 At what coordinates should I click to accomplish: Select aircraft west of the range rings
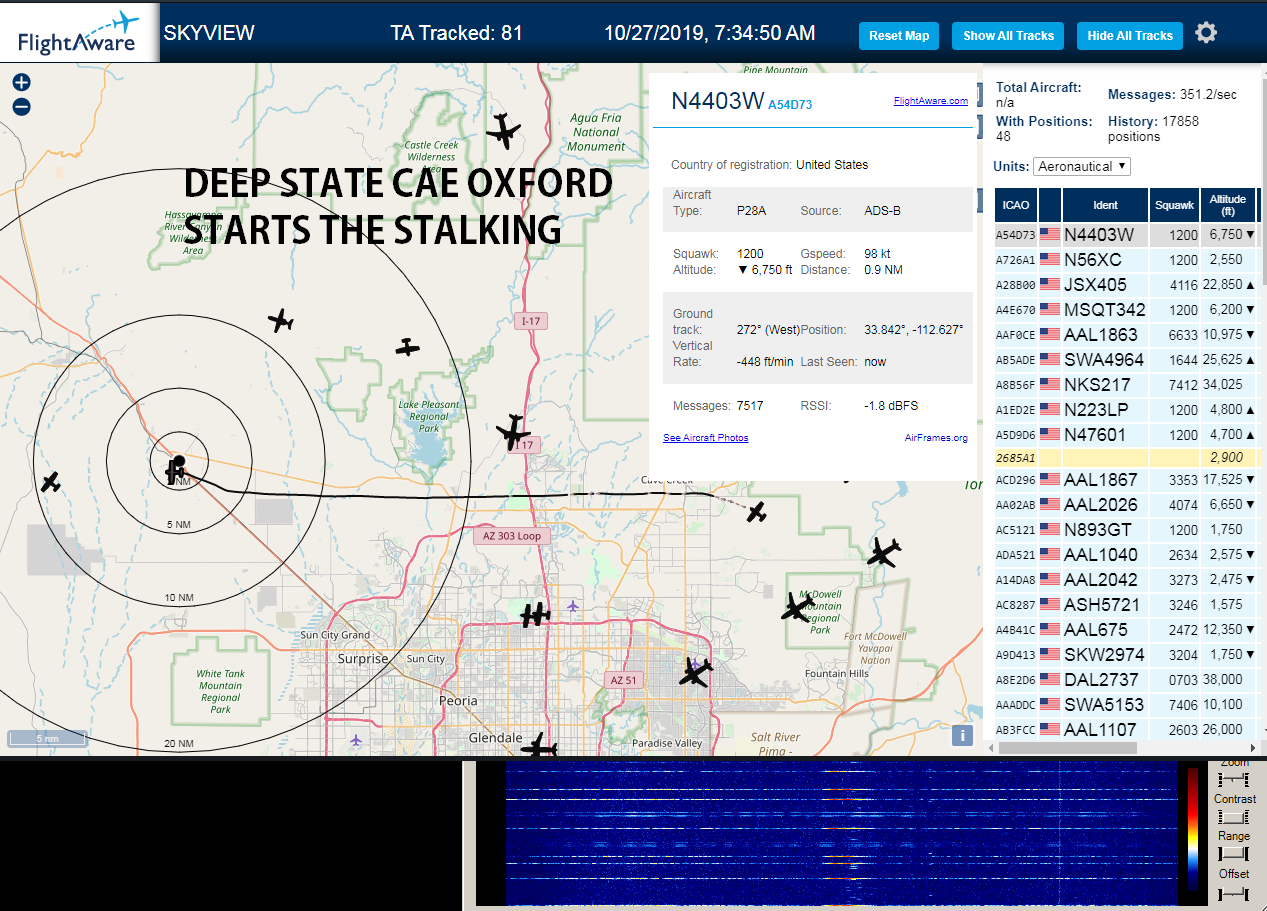(51, 482)
